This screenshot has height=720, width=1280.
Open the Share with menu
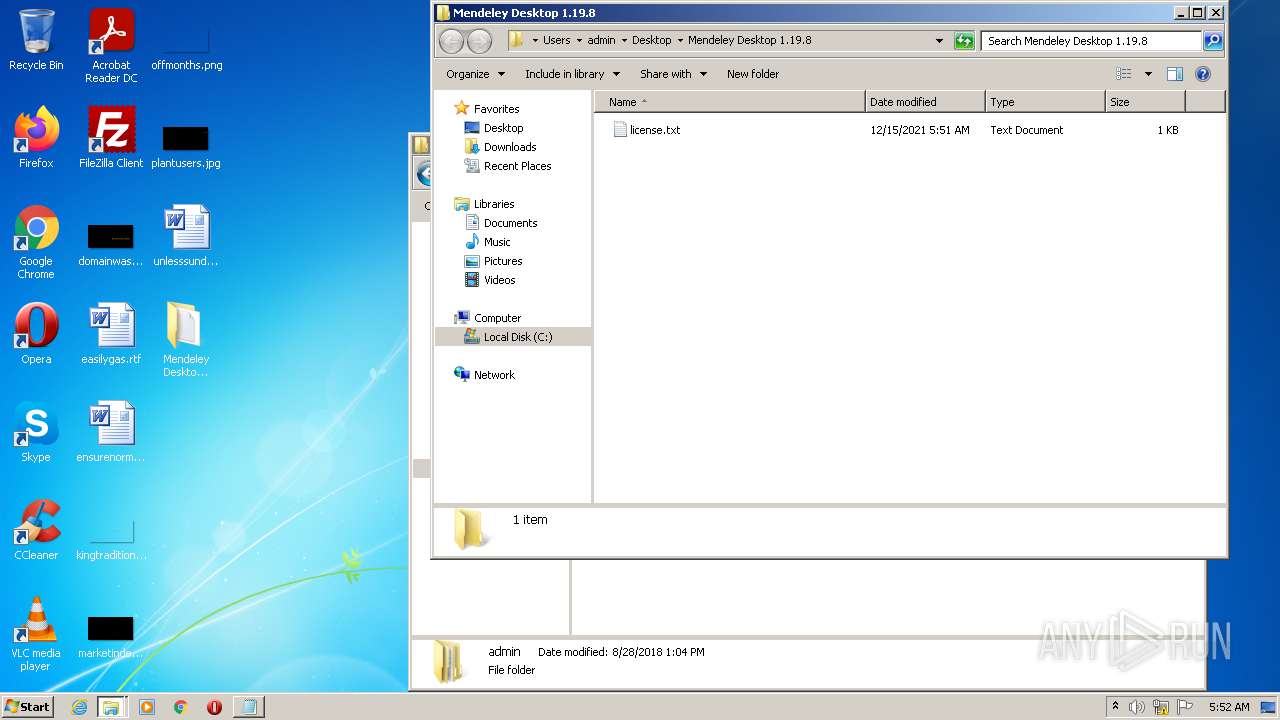pyautogui.click(x=673, y=74)
